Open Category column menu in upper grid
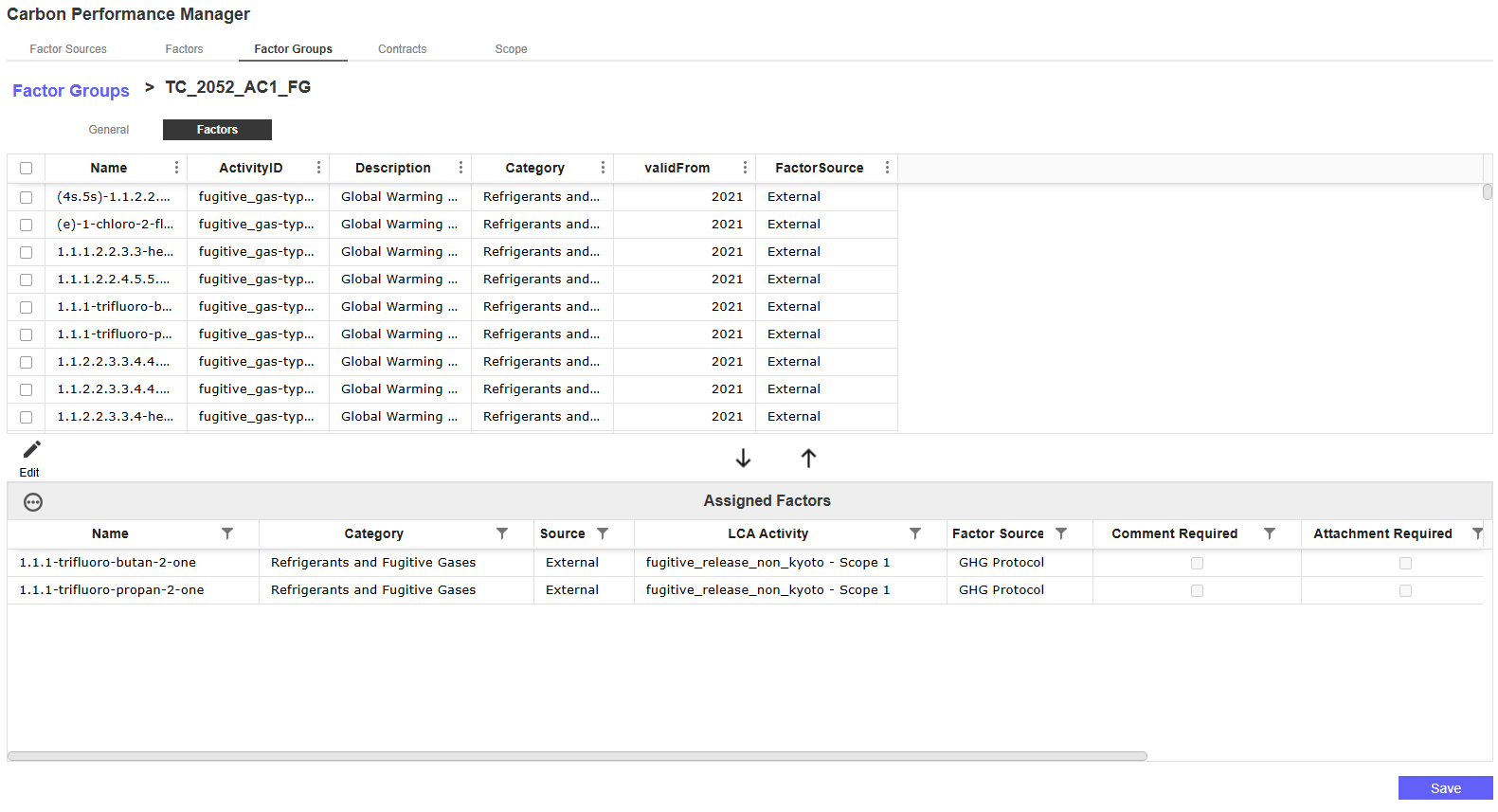This screenshot has width=1498, height=812. 603,168
